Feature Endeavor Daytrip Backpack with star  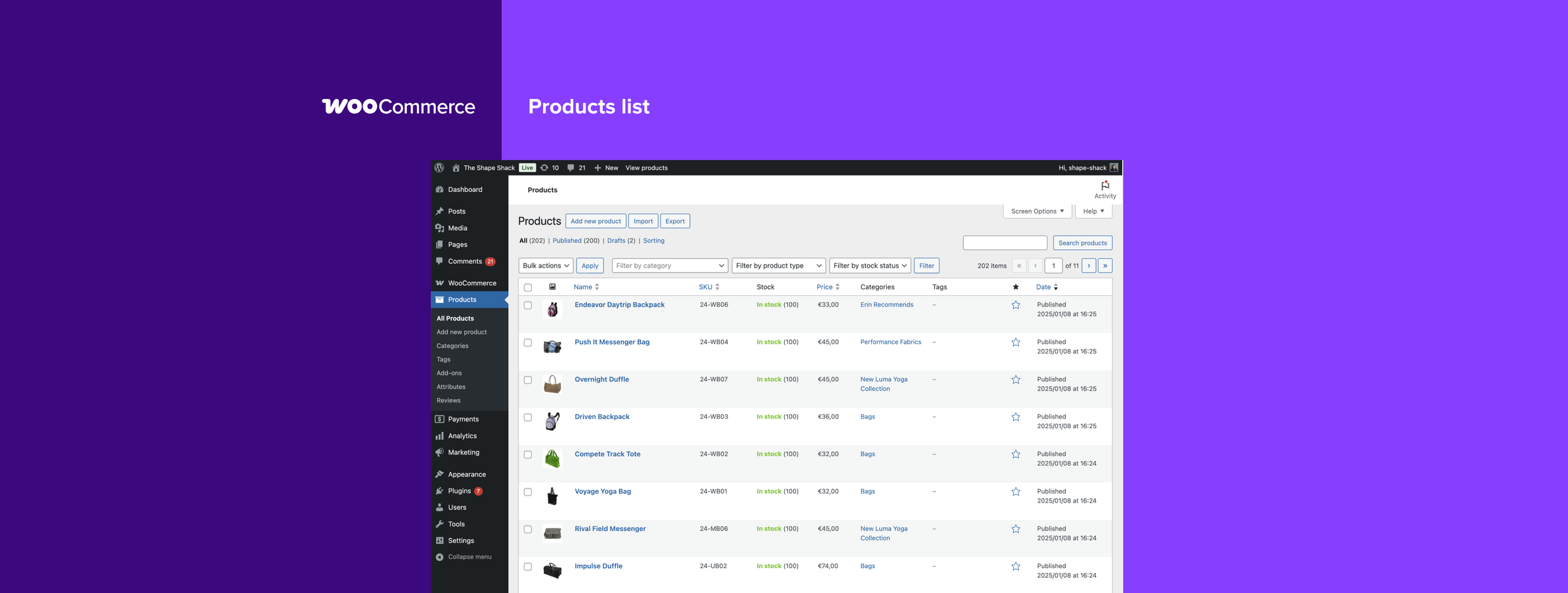coord(1015,305)
